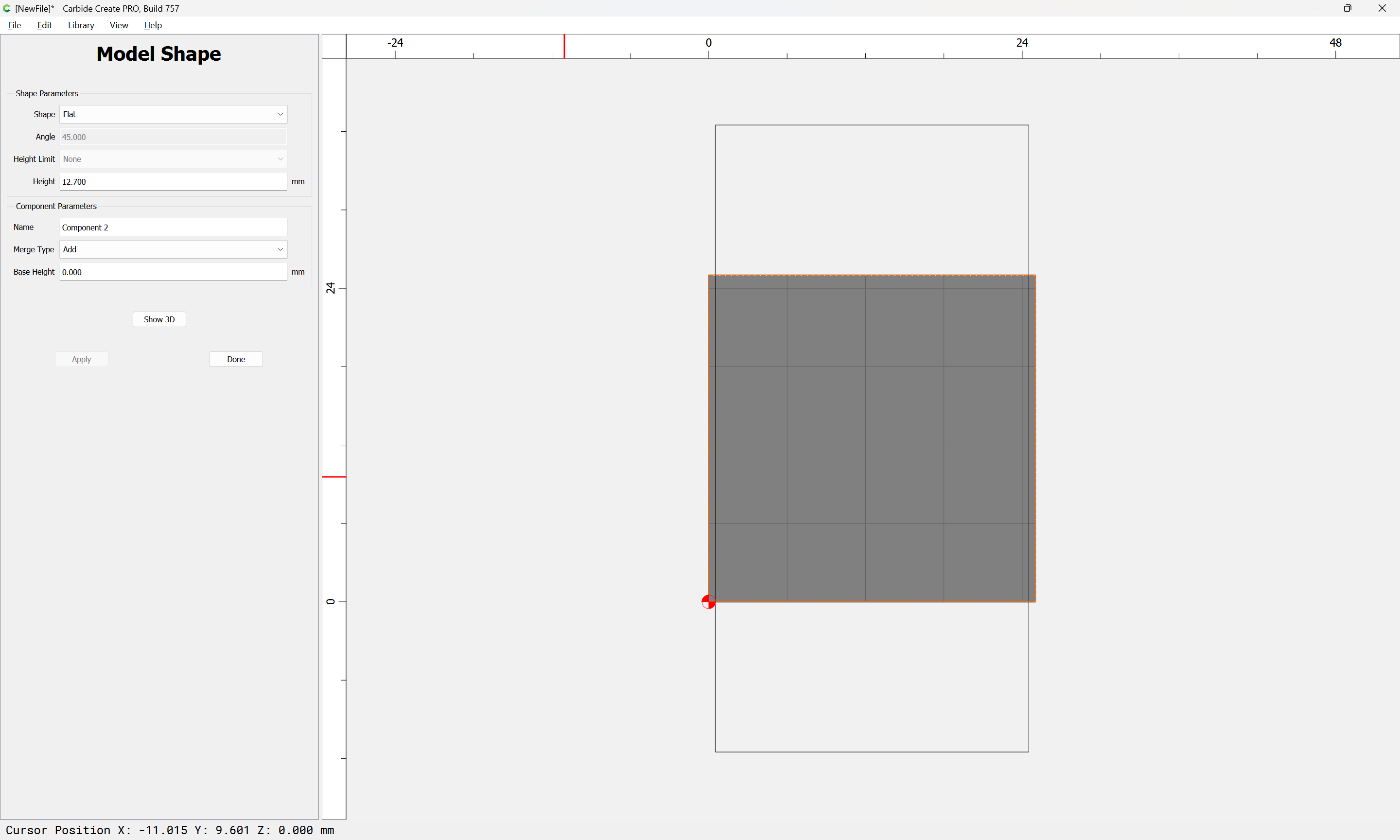Click the 24 label on the vertical ruler
This screenshot has width=1400, height=840.
pos(331,288)
